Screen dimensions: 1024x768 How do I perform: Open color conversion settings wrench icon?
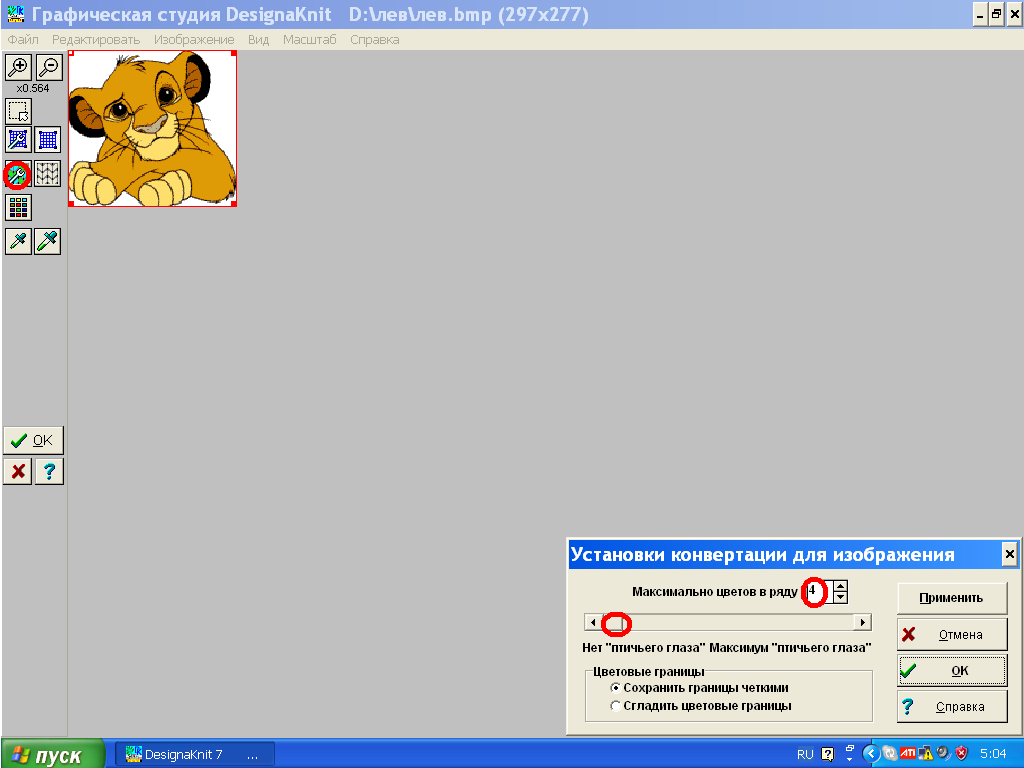coord(17,174)
